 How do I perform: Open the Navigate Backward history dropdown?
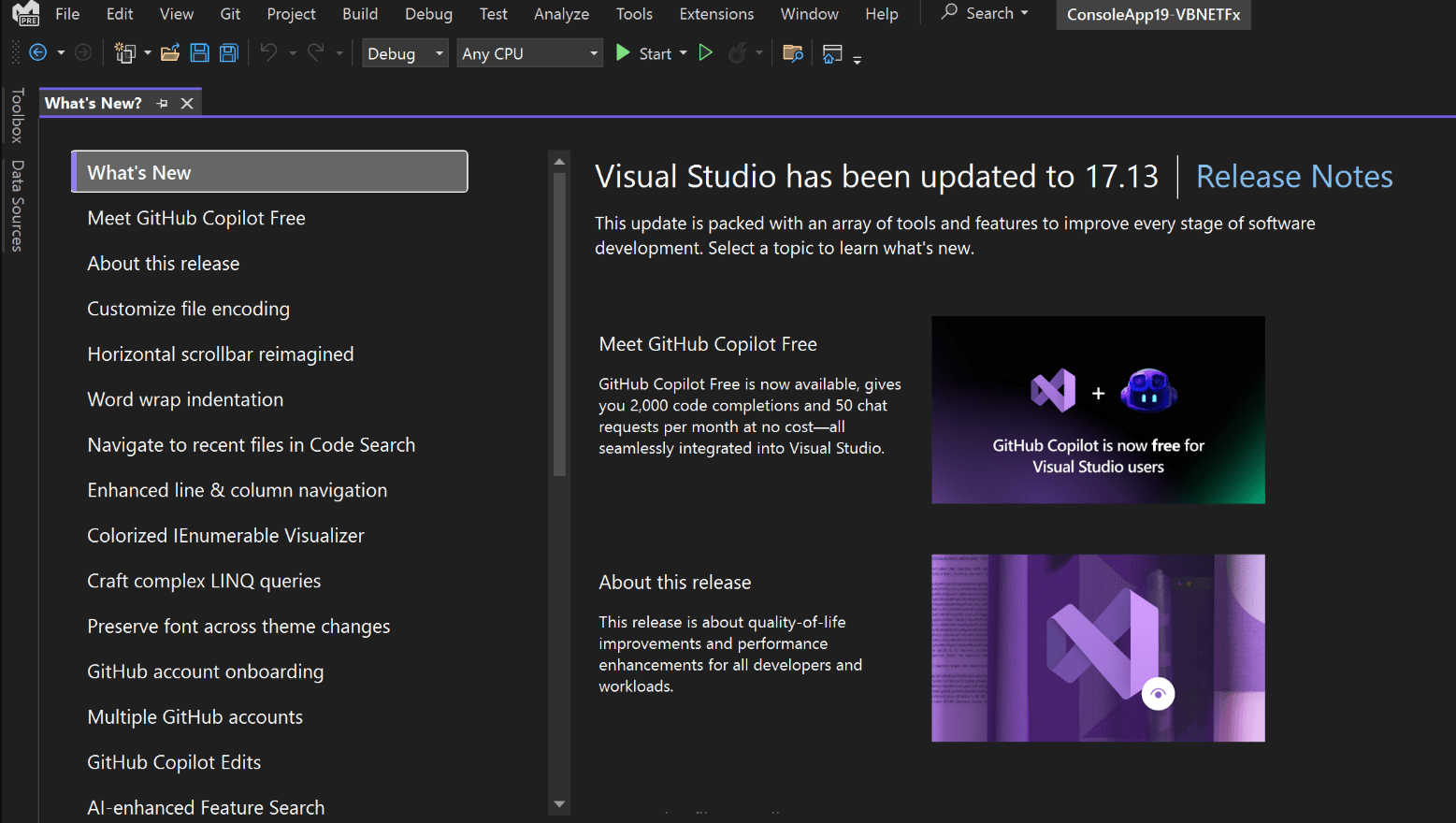click(61, 53)
